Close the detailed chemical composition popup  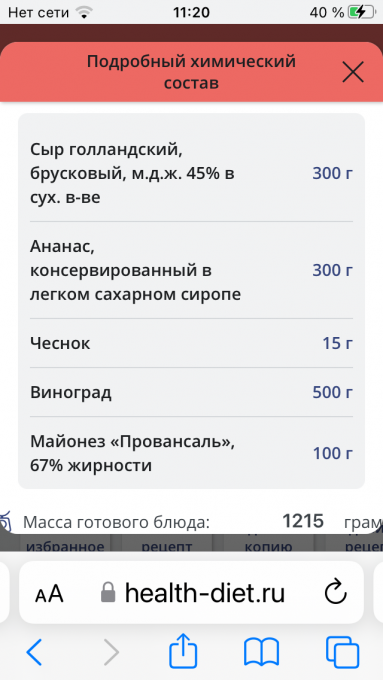[x=353, y=72]
